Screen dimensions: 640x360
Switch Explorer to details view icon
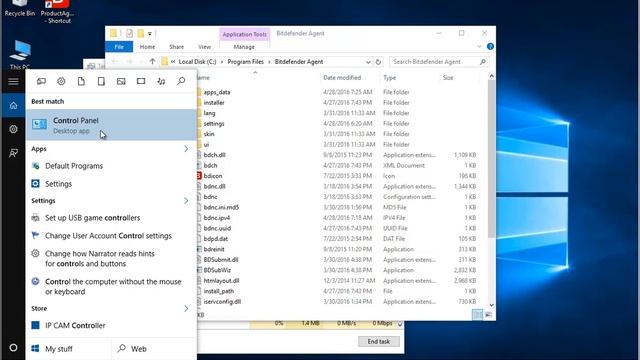pos(477,314)
